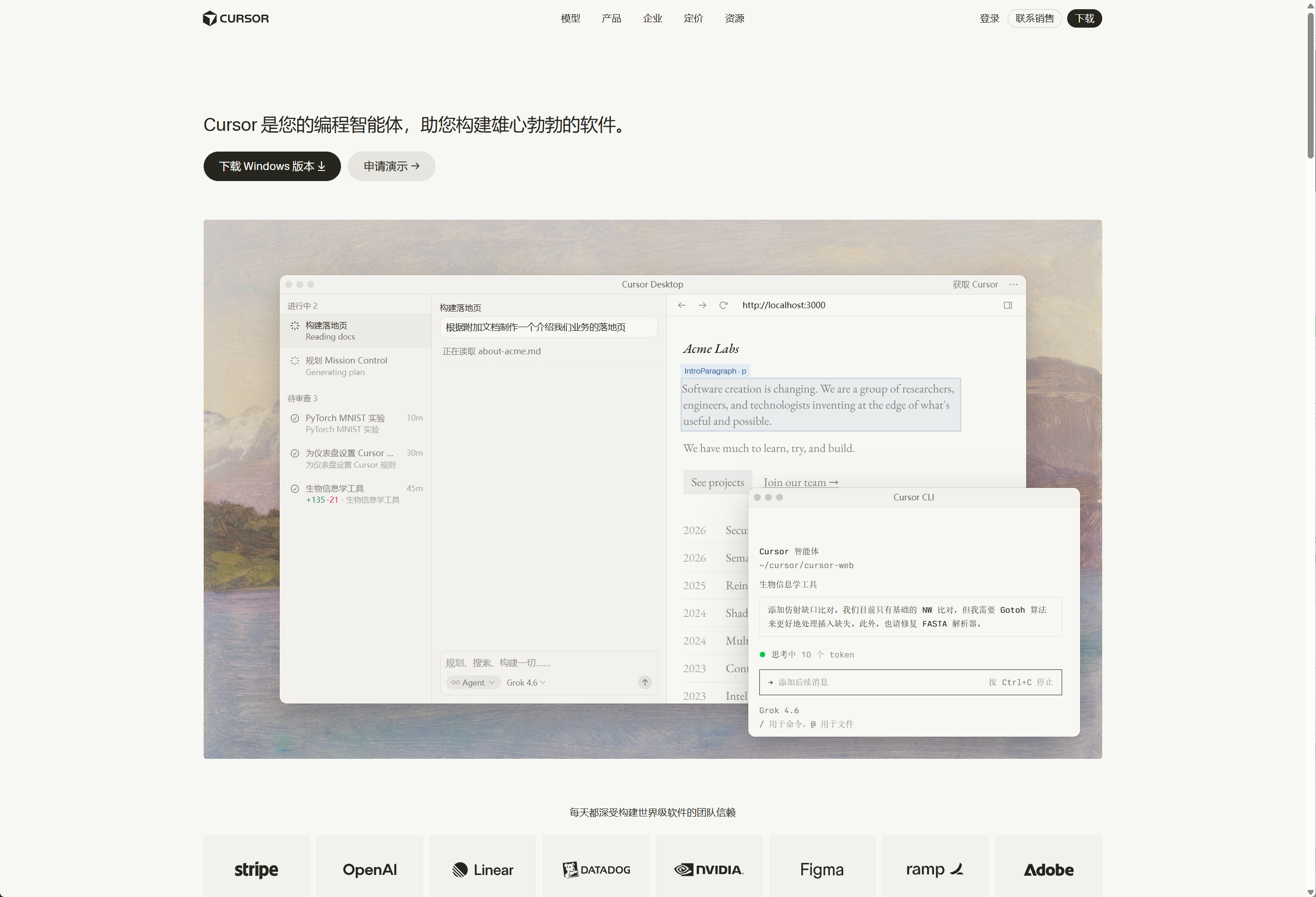Click the forward arrow in the browser preview
This screenshot has height=897, width=1316.
pyautogui.click(x=702, y=305)
